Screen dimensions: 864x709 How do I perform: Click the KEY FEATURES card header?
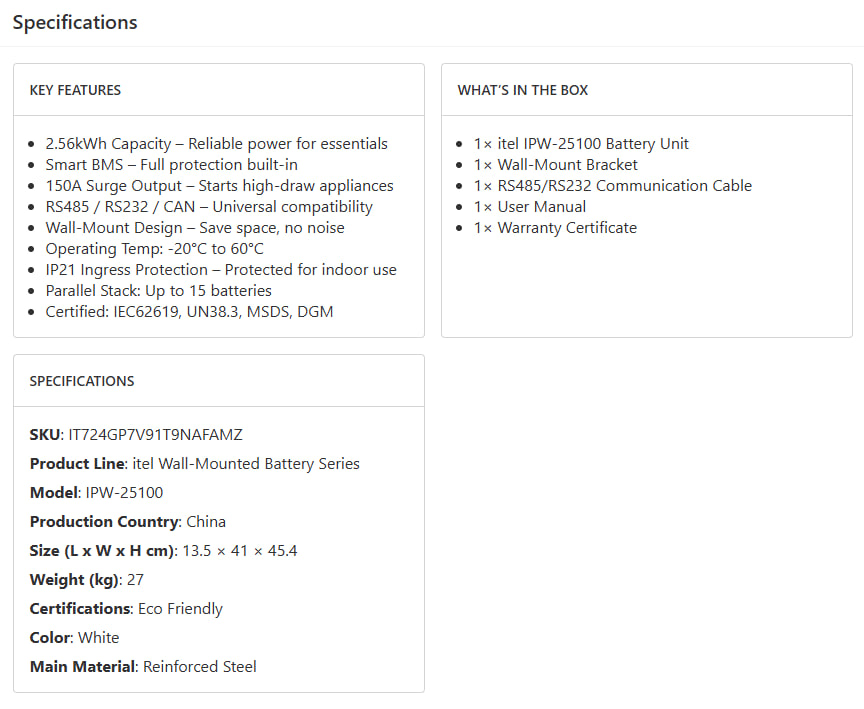pyautogui.click(x=75, y=90)
